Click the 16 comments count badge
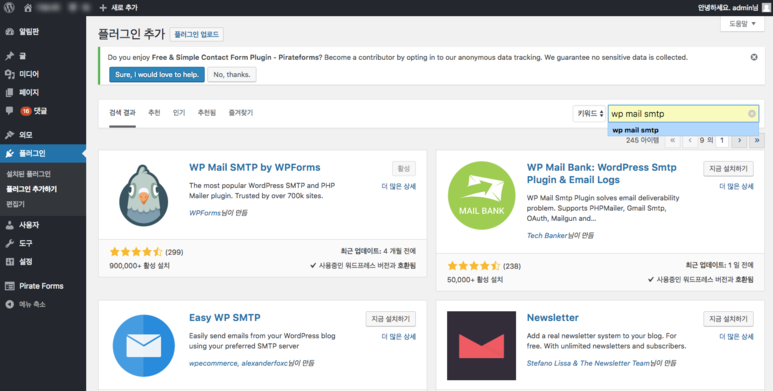The height and width of the screenshot is (391, 773). pos(26,111)
